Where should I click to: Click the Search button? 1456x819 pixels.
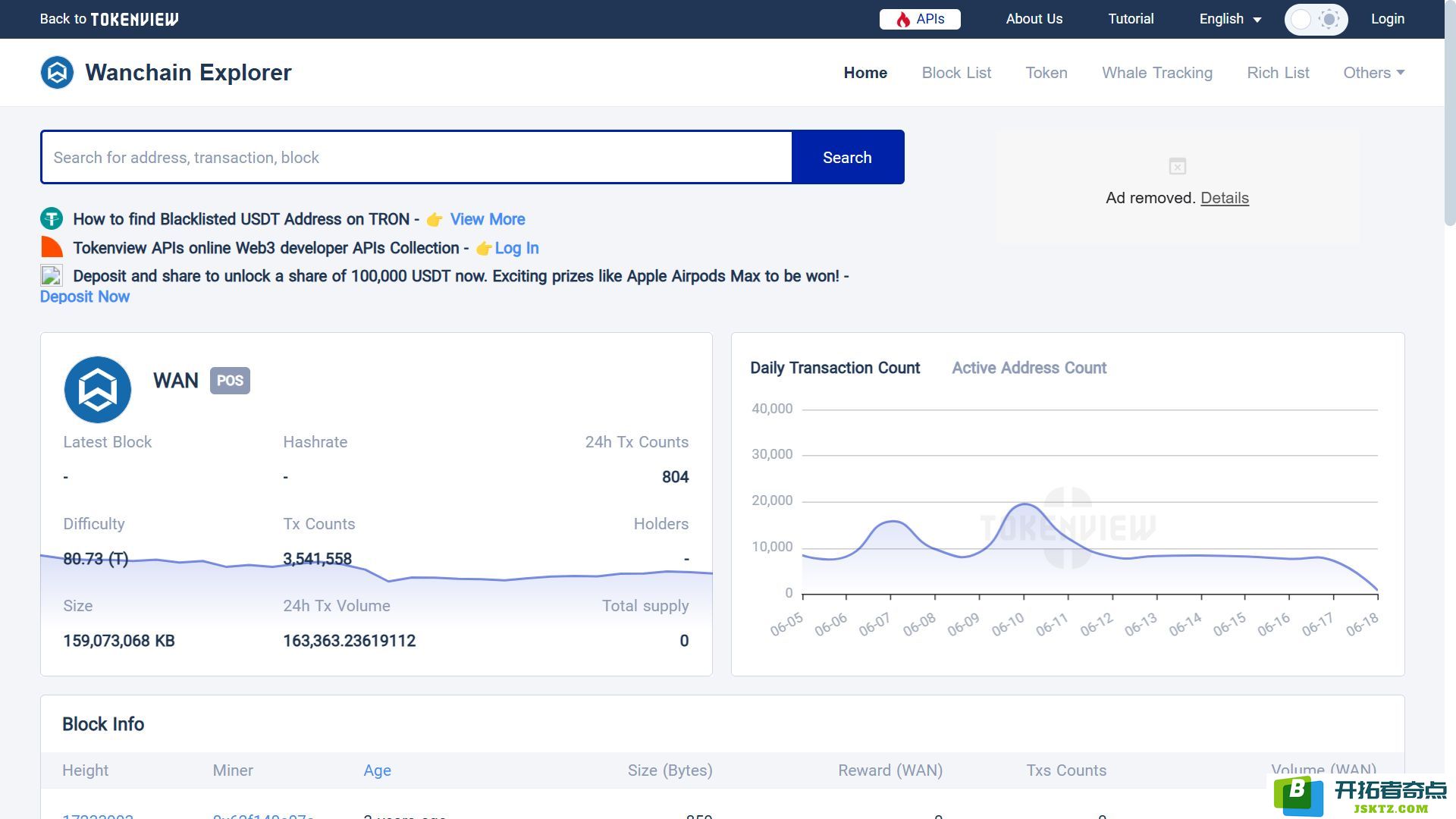[848, 157]
